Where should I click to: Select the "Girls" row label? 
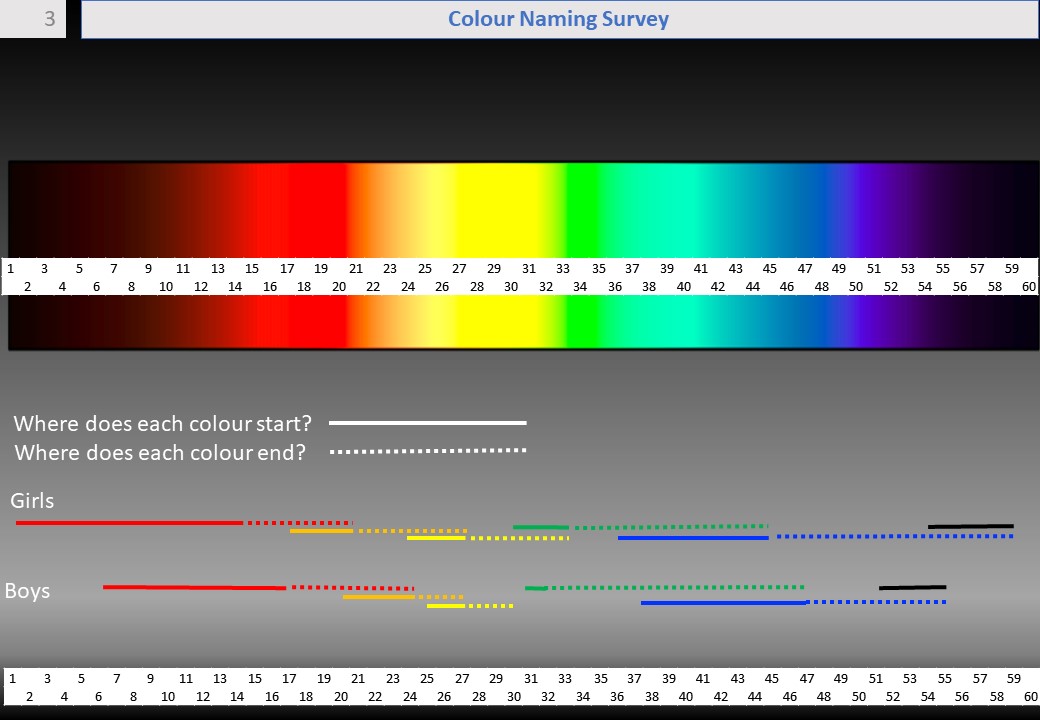(x=33, y=500)
